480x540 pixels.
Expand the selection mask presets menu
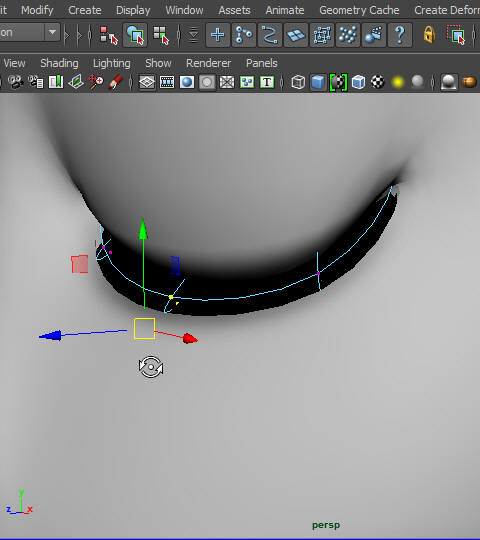coord(194,35)
